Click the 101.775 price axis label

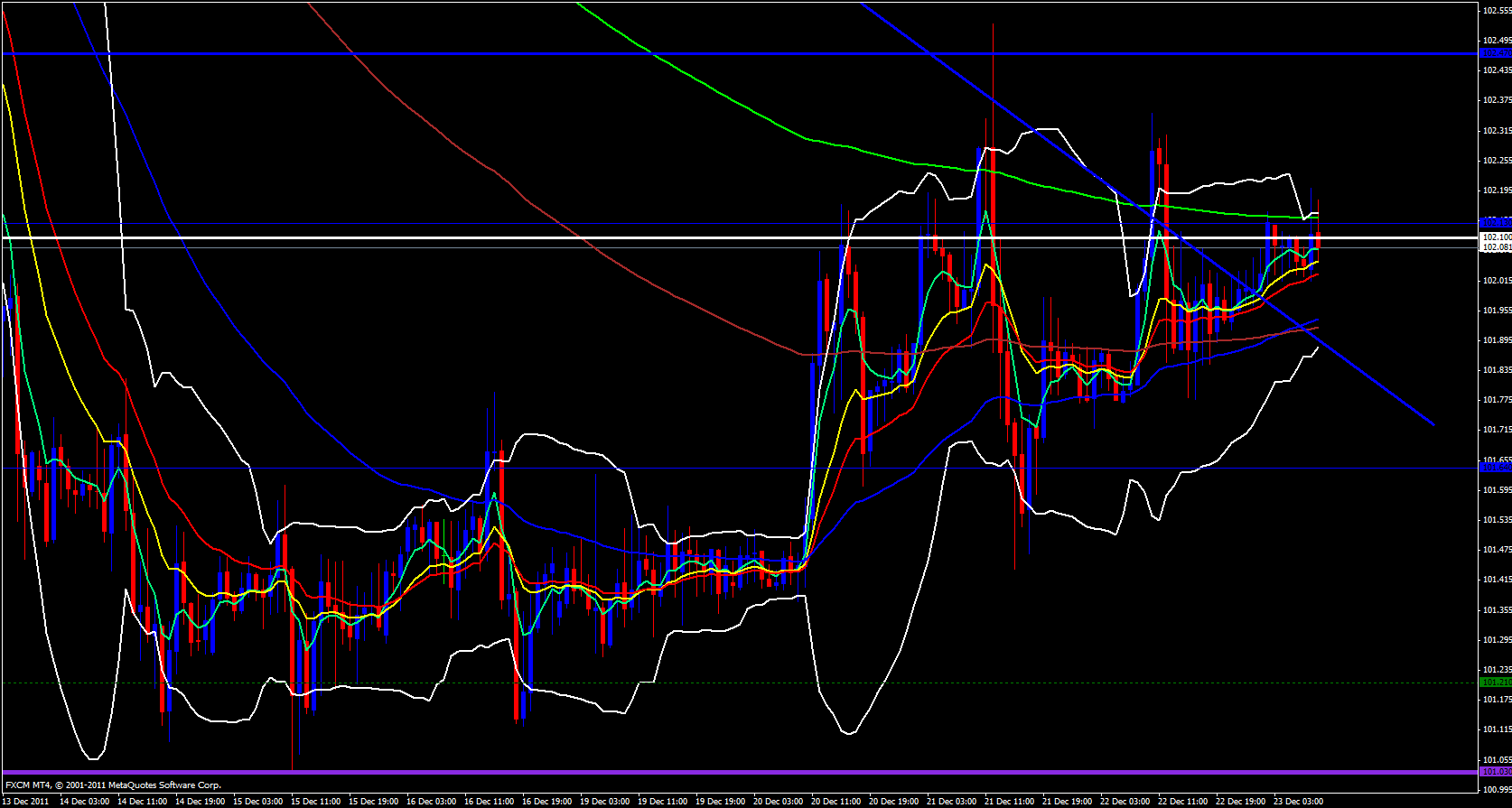coord(1497,400)
